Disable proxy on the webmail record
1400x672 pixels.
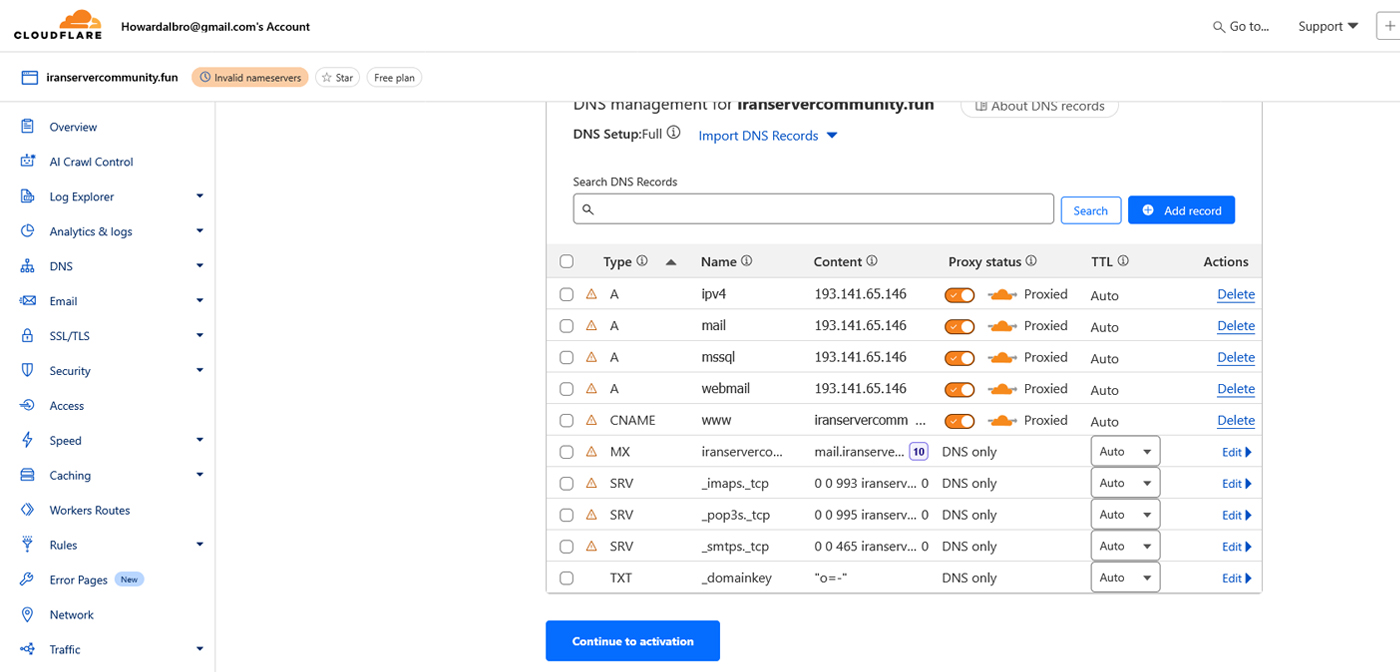960,389
